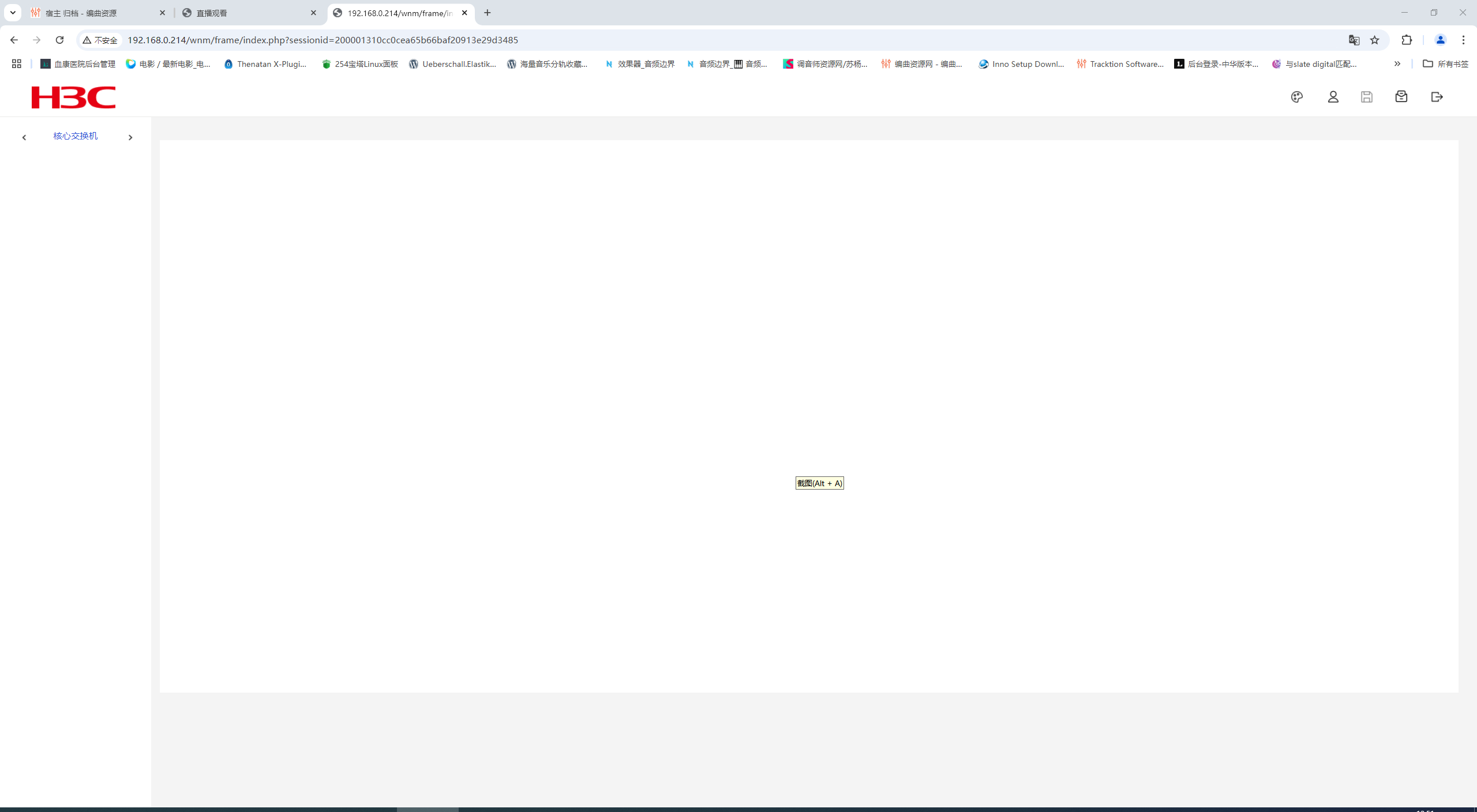Click the 核心交换机 link
Screen dimensions: 1477x812
coord(76,136)
